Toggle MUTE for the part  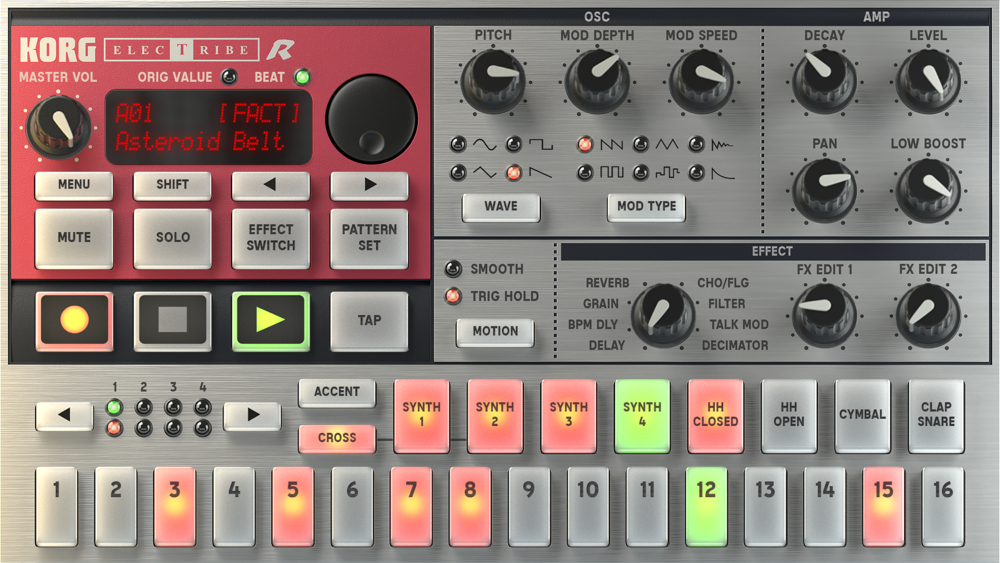pyautogui.click(x=74, y=238)
